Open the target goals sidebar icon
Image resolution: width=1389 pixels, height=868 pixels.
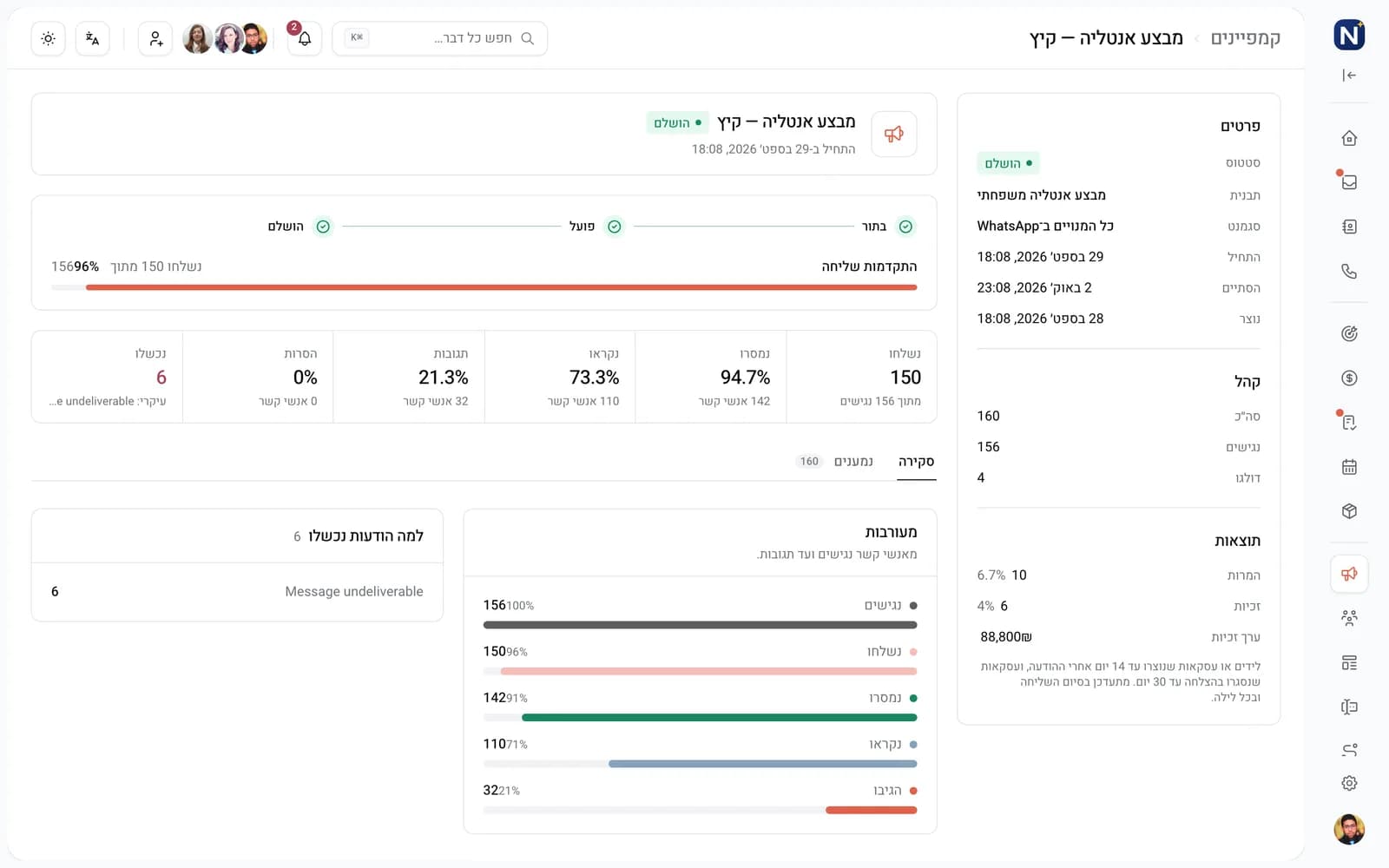tap(1349, 333)
